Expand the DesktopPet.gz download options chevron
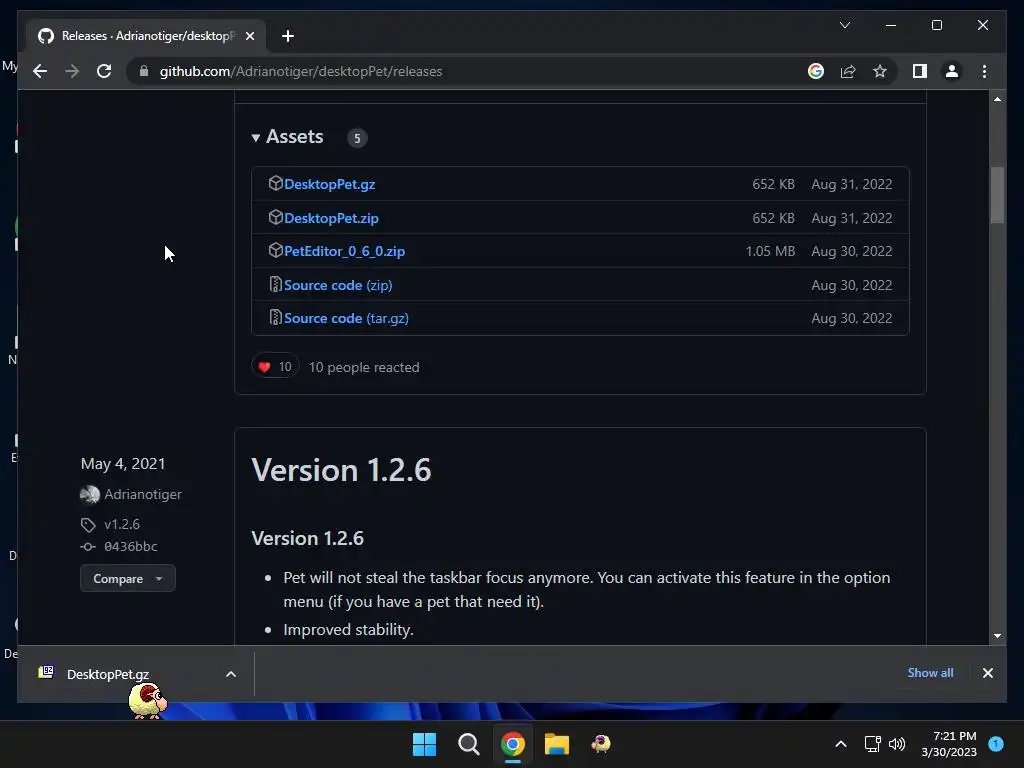Viewport: 1024px width, 768px height. (x=231, y=674)
